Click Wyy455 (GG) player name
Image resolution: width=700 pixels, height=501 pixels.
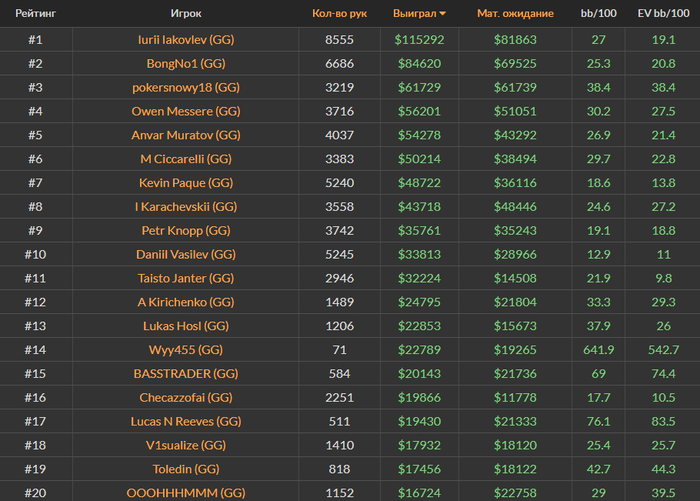(186, 350)
